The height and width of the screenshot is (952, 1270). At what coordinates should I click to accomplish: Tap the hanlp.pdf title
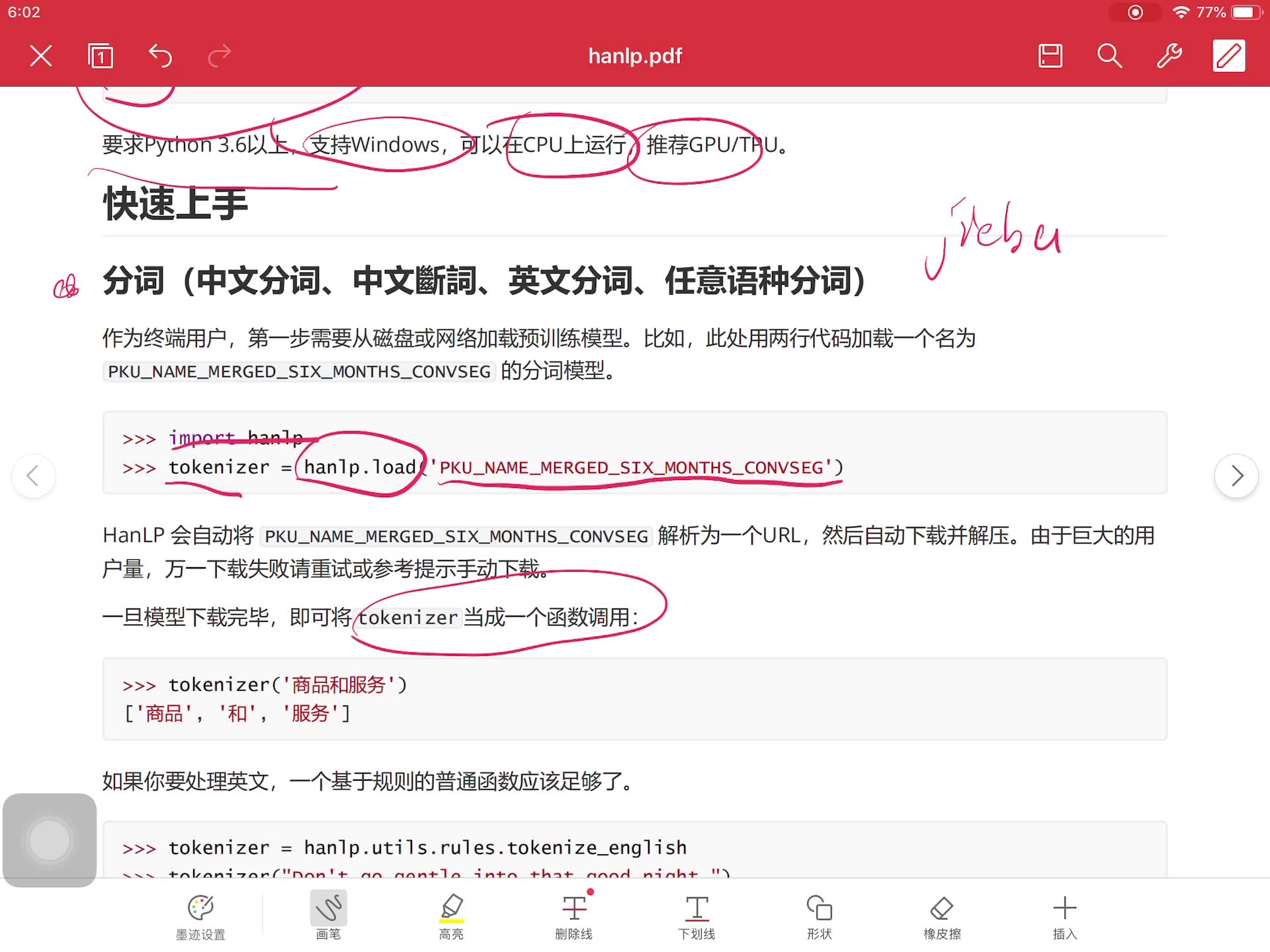(x=635, y=56)
